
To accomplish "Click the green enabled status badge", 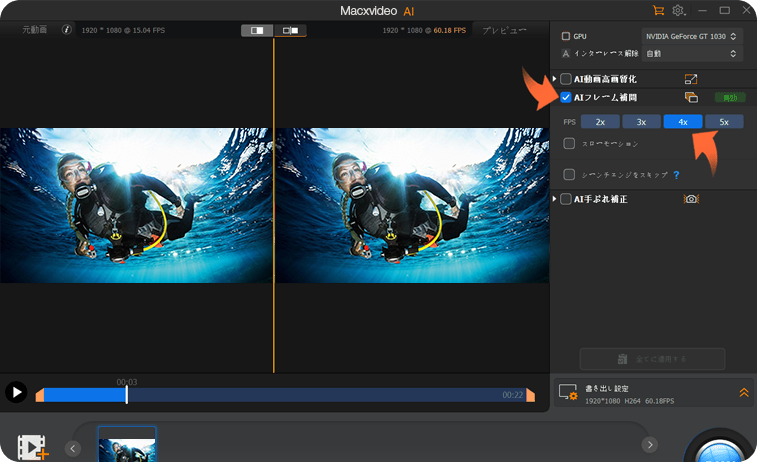I will pos(730,98).
